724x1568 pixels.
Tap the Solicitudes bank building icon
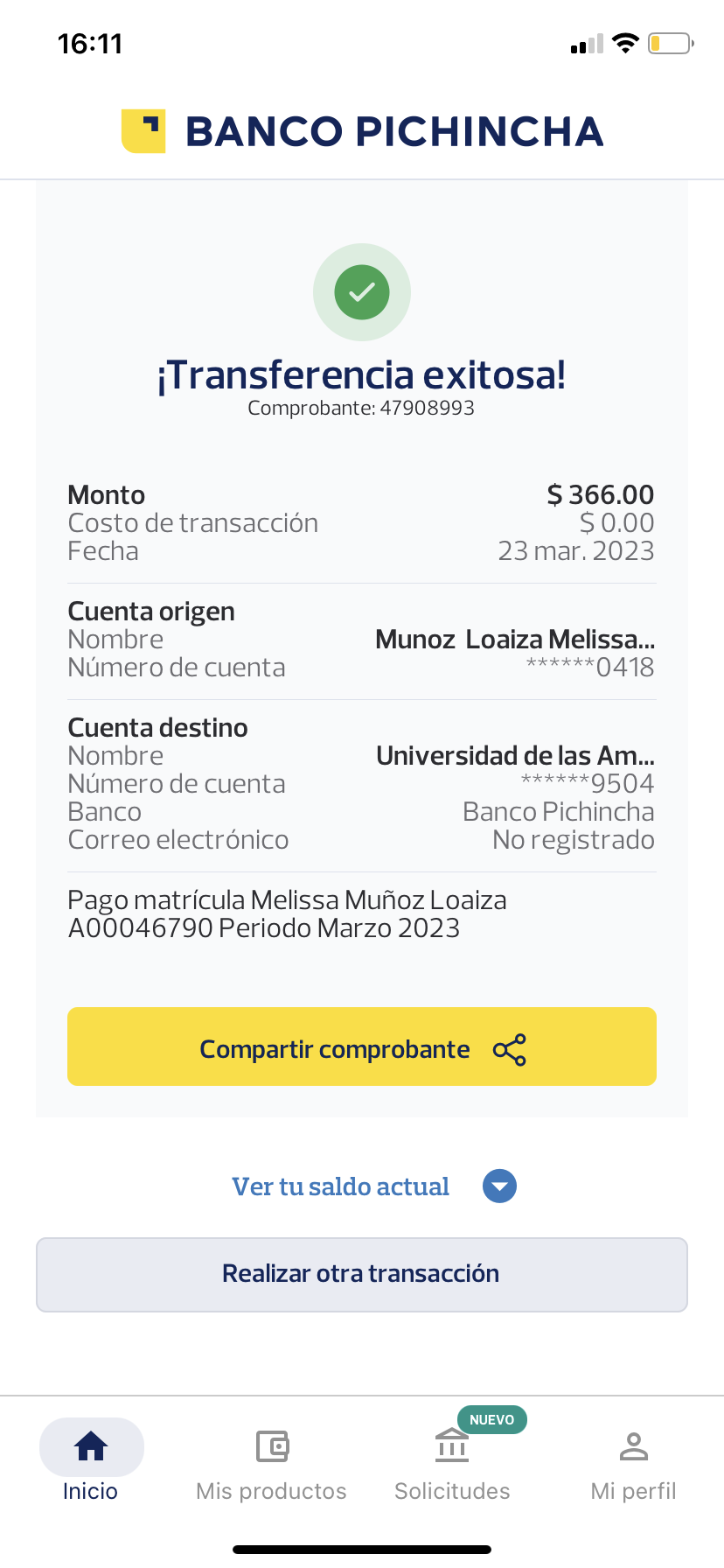tap(452, 1446)
